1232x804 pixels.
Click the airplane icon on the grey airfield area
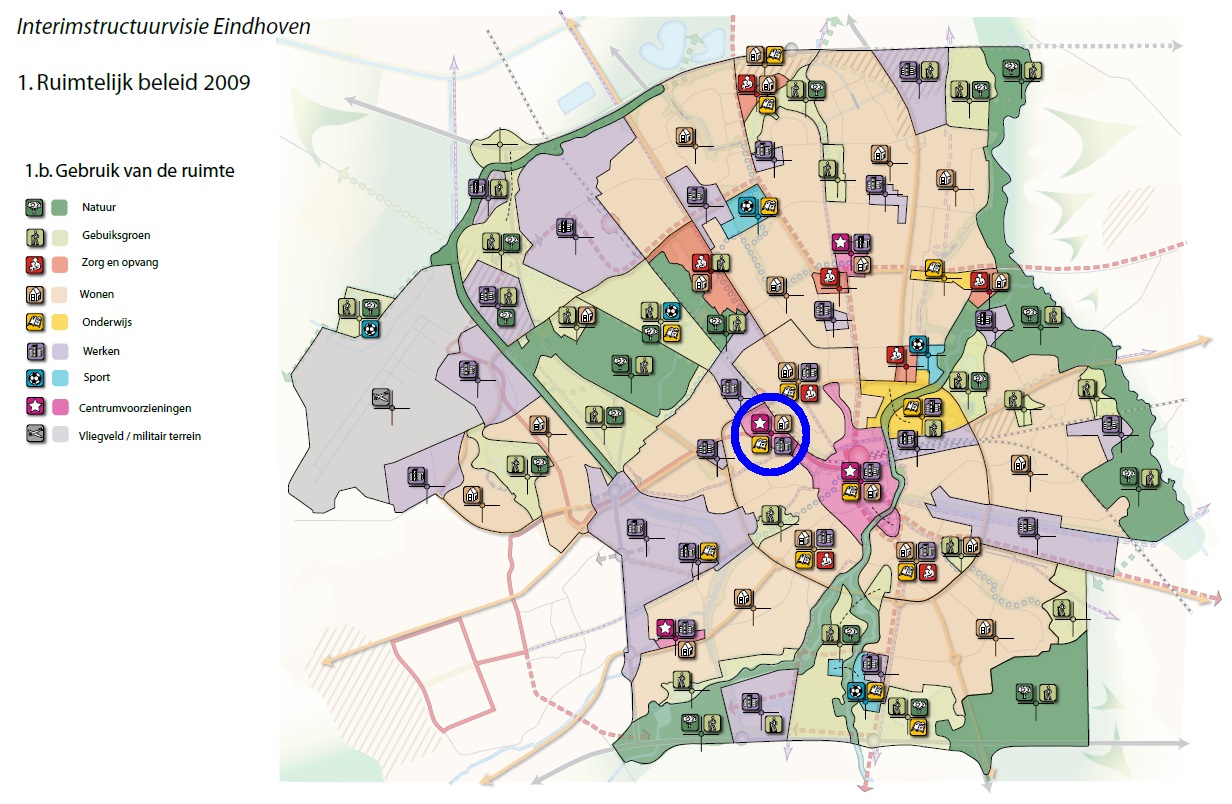point(381,397)
